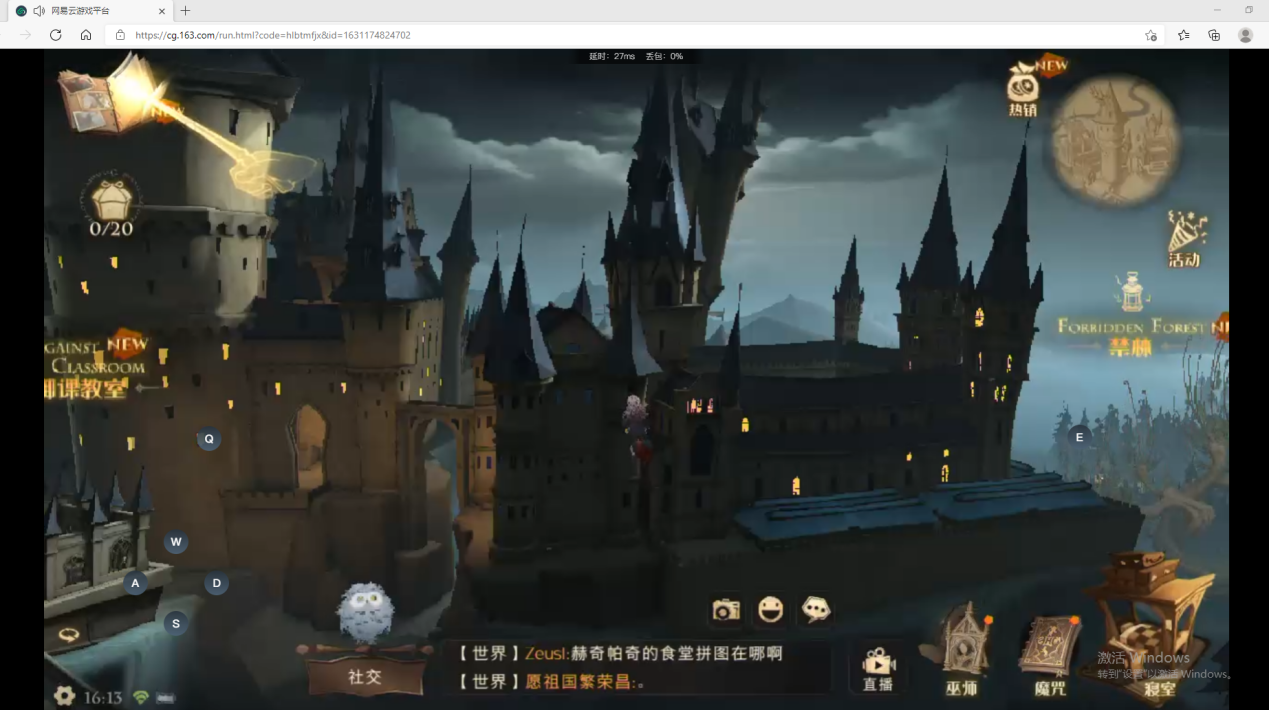Click the camera screenshot icon

coord(726,609)
